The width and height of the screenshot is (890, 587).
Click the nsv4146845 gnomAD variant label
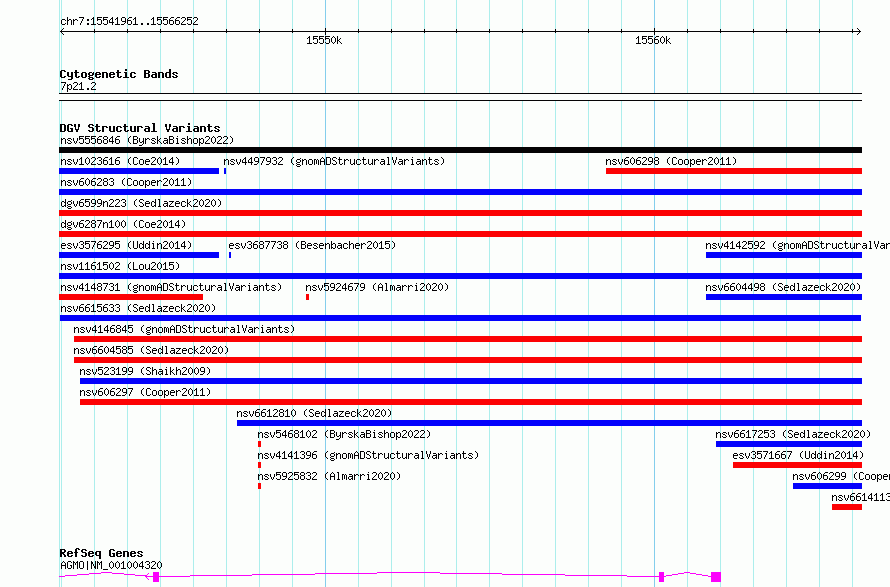pos(184,329)
